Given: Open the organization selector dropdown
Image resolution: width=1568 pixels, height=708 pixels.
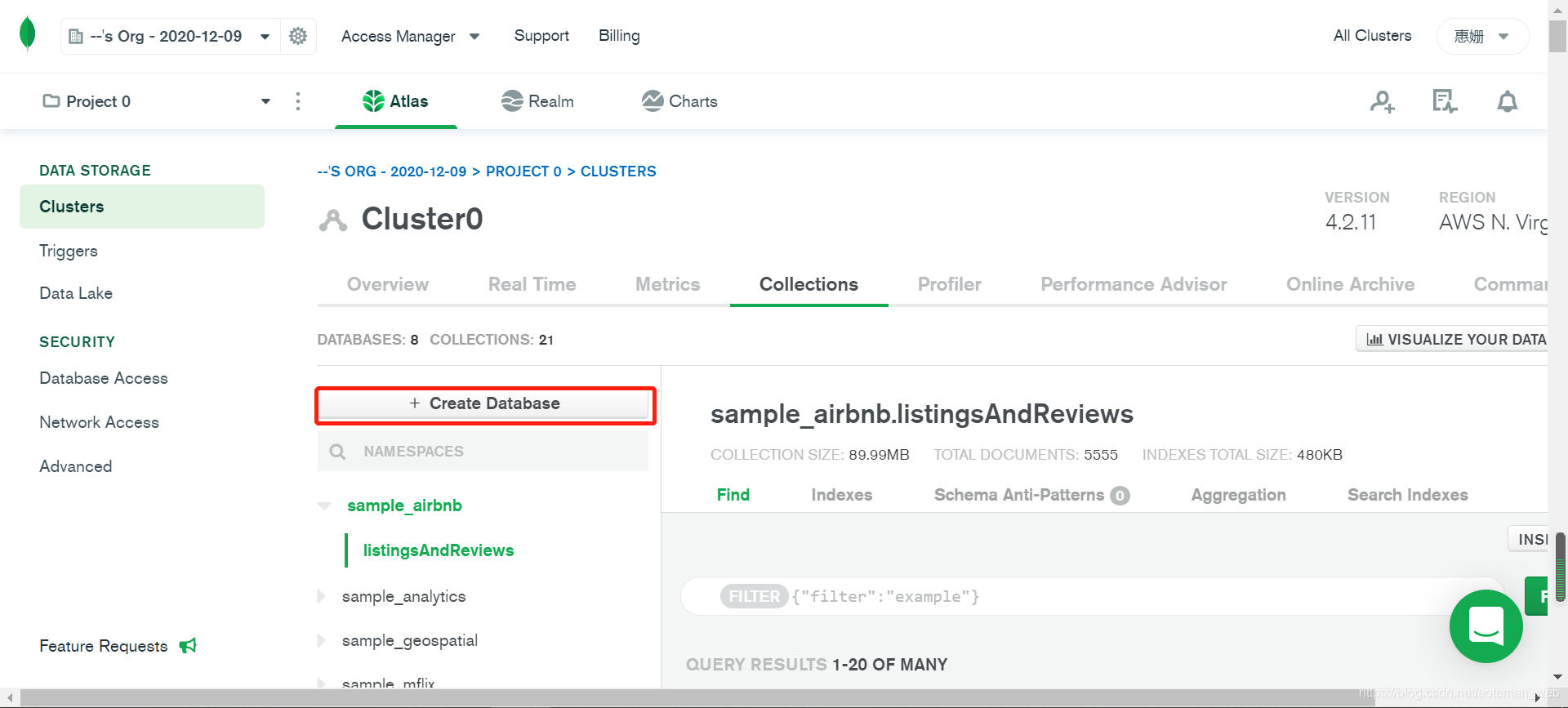Looking at the screenshot, I should point(170,36).
